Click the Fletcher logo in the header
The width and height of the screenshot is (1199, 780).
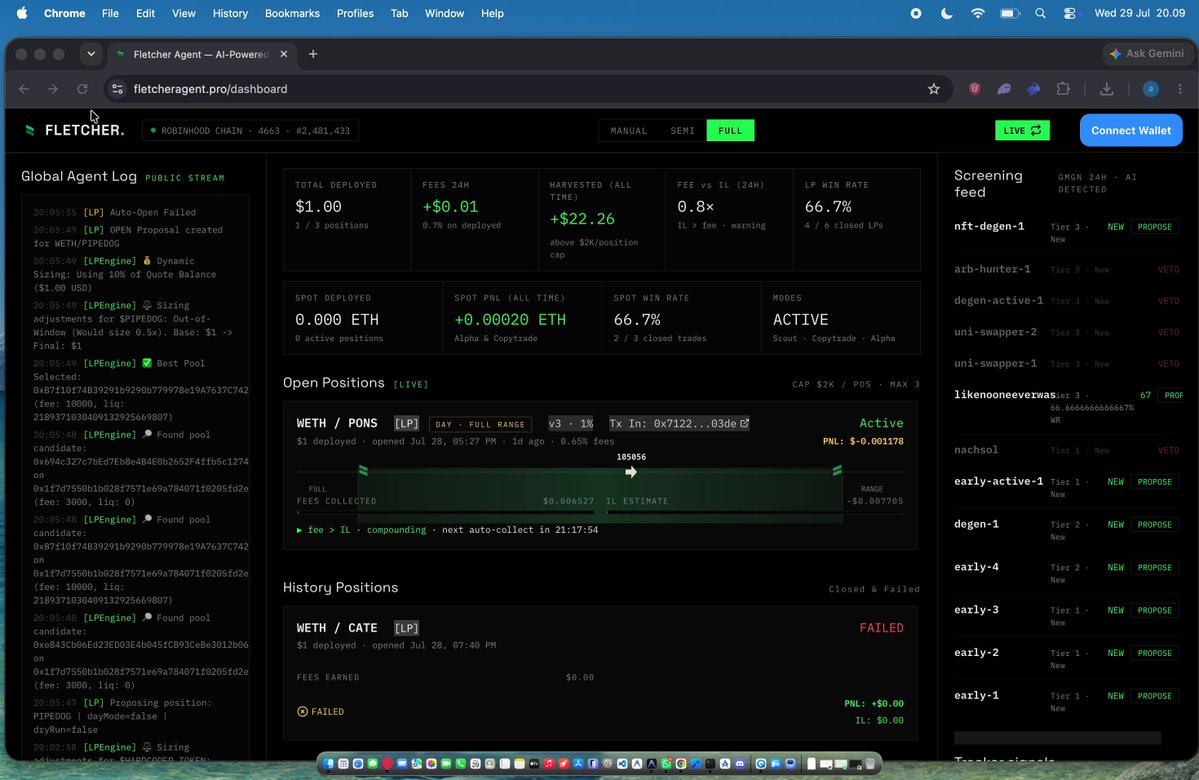[74, 130]
